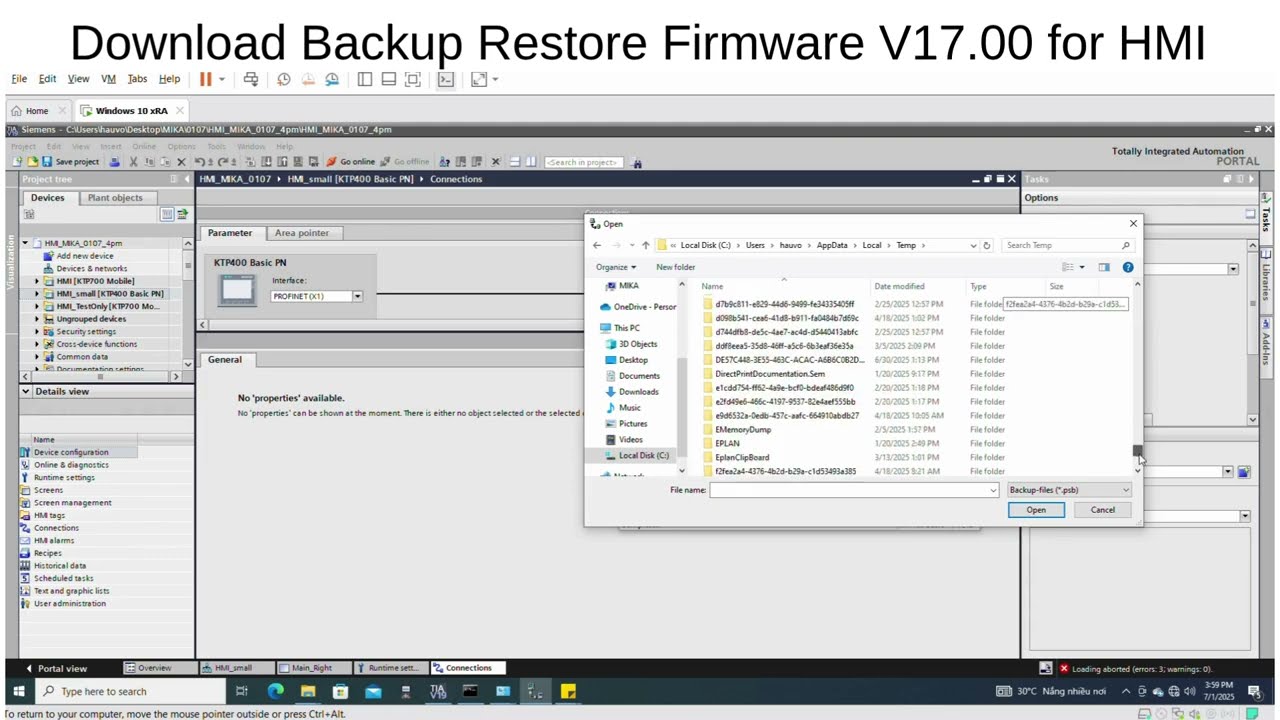Enter full screen mode icon in VMware toolbar
Image resolution: width=1280 pixels, height=720 pixels.
(412, 79)
